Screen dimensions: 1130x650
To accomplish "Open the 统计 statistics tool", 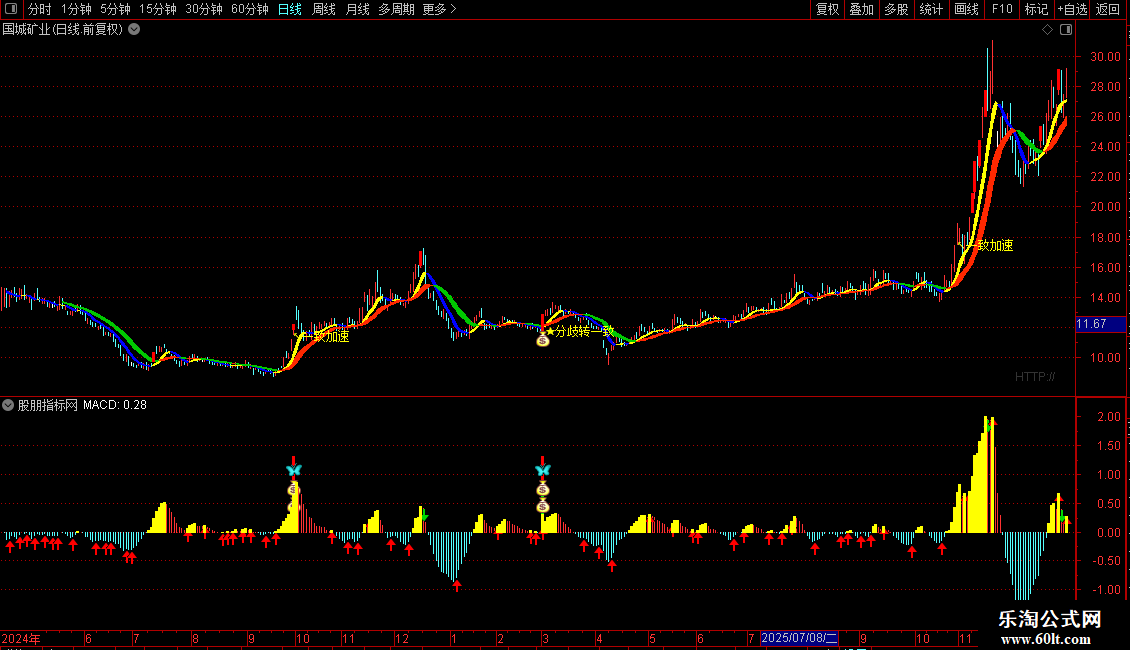I will [x=930, y=9].
